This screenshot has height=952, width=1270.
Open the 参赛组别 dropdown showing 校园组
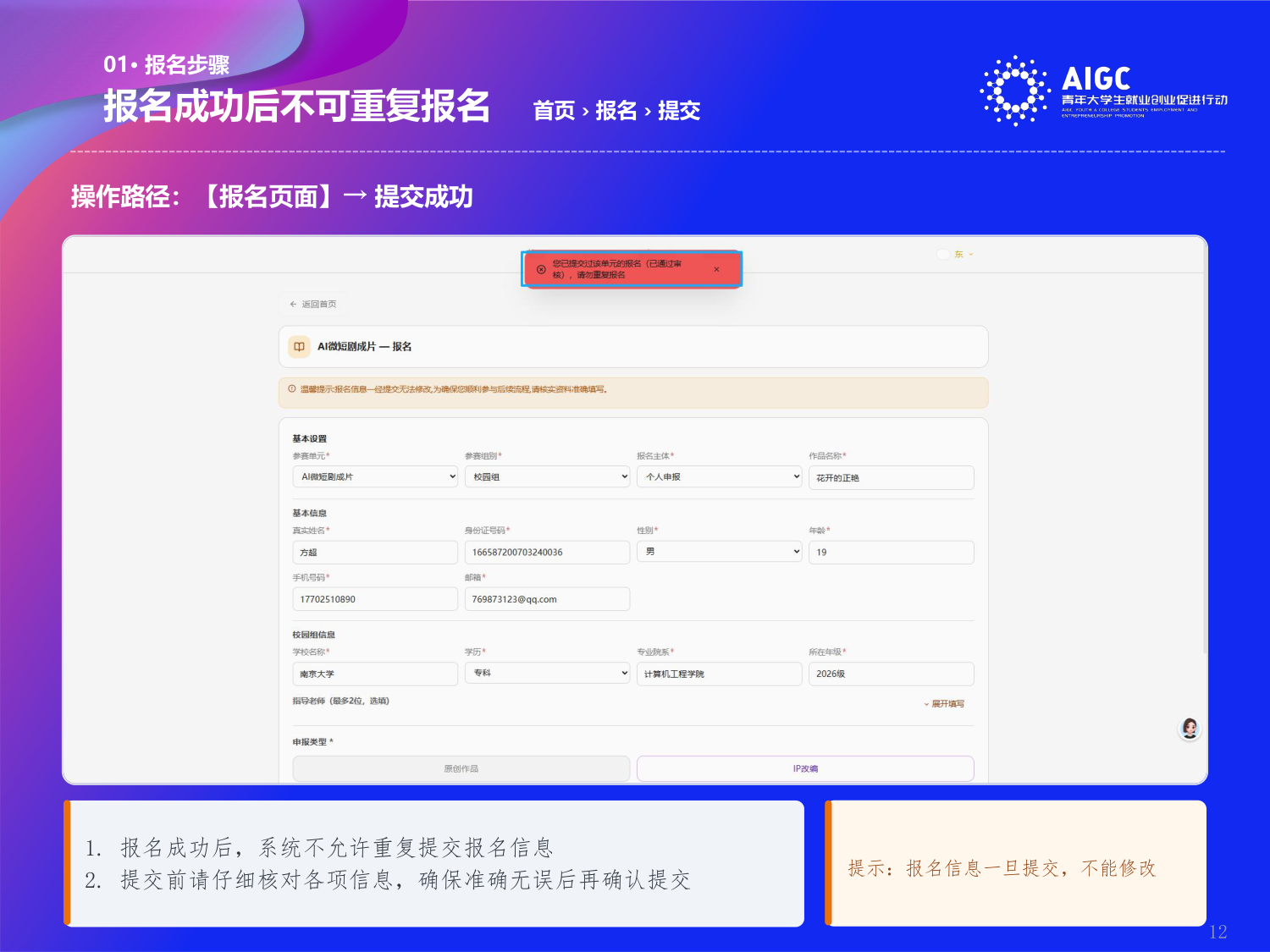click(548, 476)
